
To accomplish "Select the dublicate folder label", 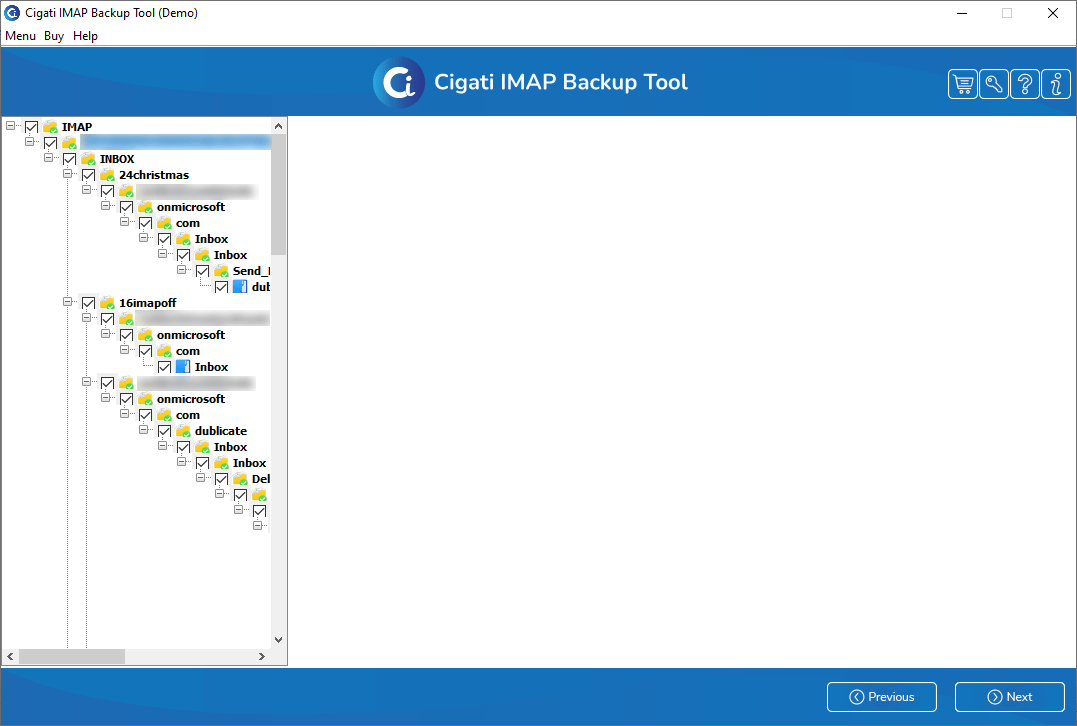I will (x=220, y=431).
